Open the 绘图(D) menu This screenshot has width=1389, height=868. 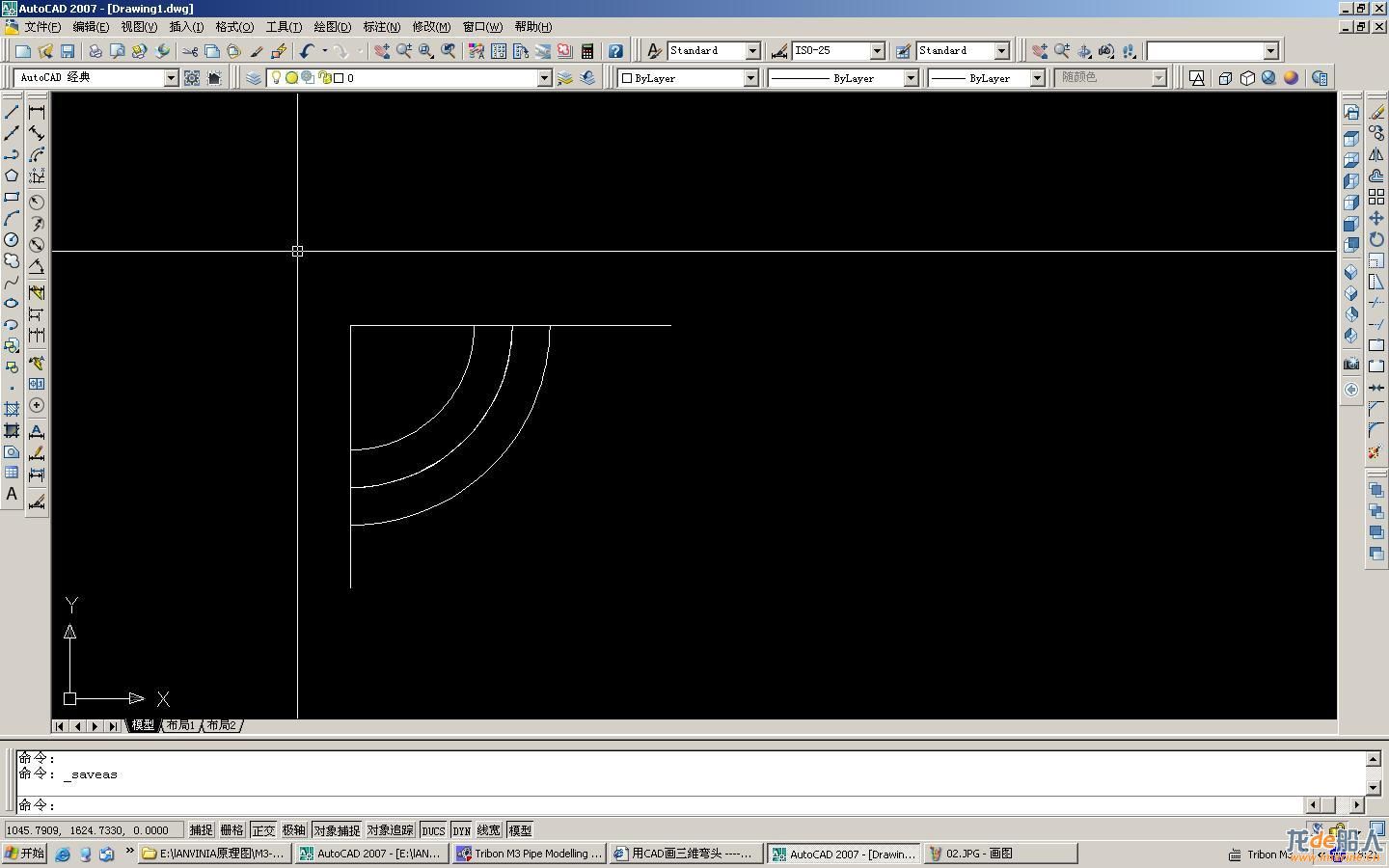coord(333,27)
